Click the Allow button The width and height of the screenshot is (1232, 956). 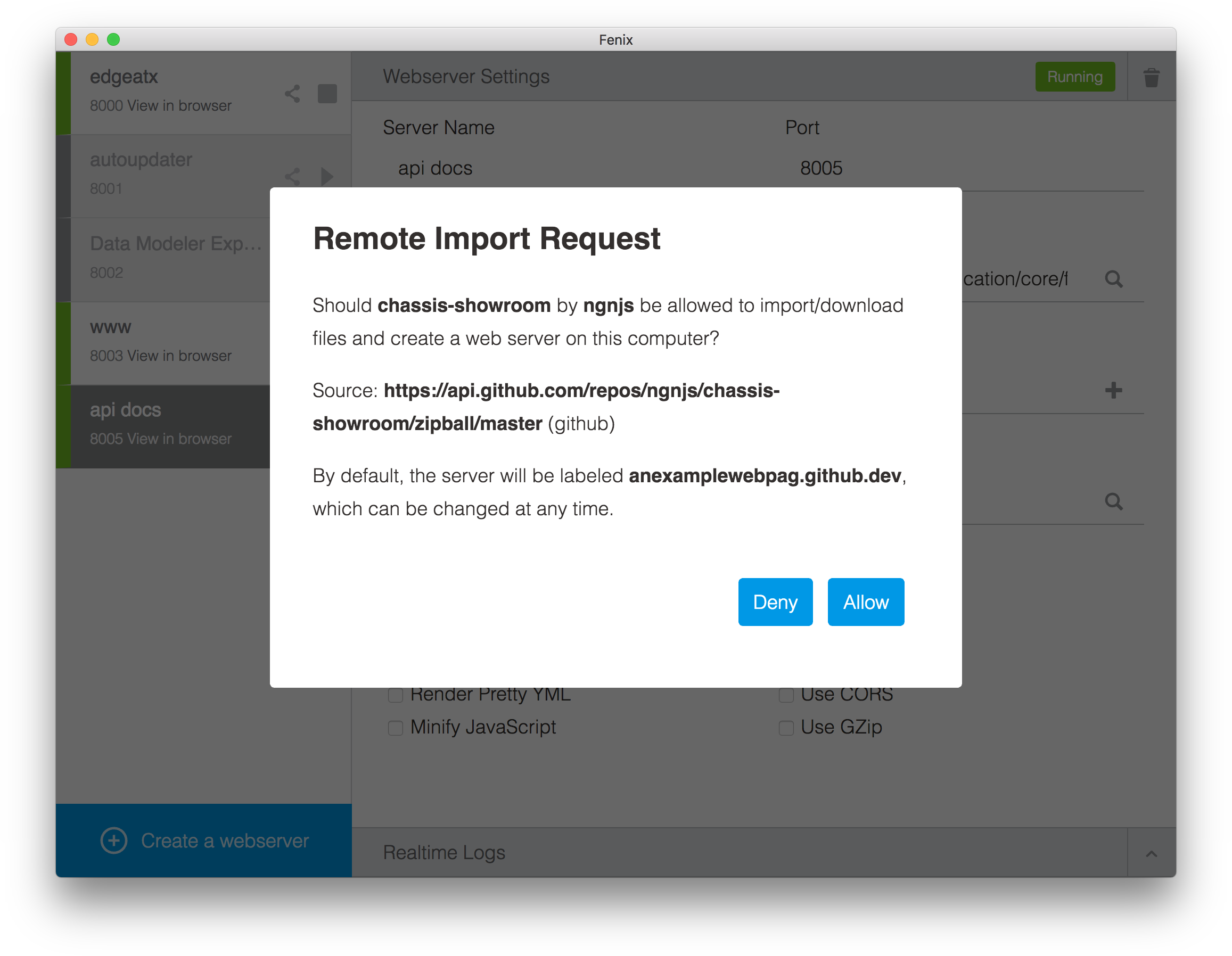pyautogui.click(x=865, y=602)
